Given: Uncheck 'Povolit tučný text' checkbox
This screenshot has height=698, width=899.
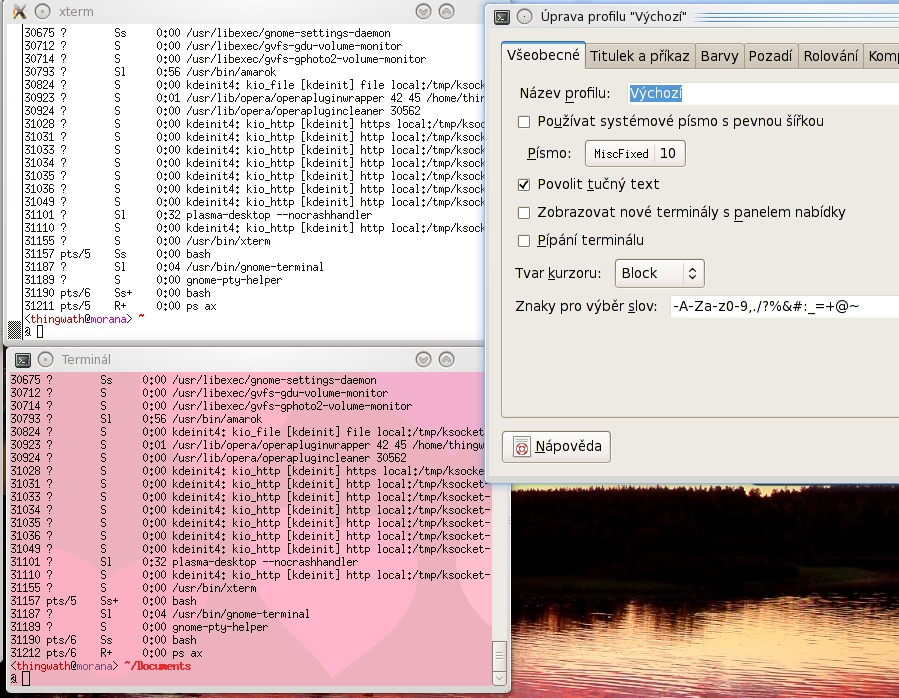Looking at the screenshot, I should coord(523,185).
